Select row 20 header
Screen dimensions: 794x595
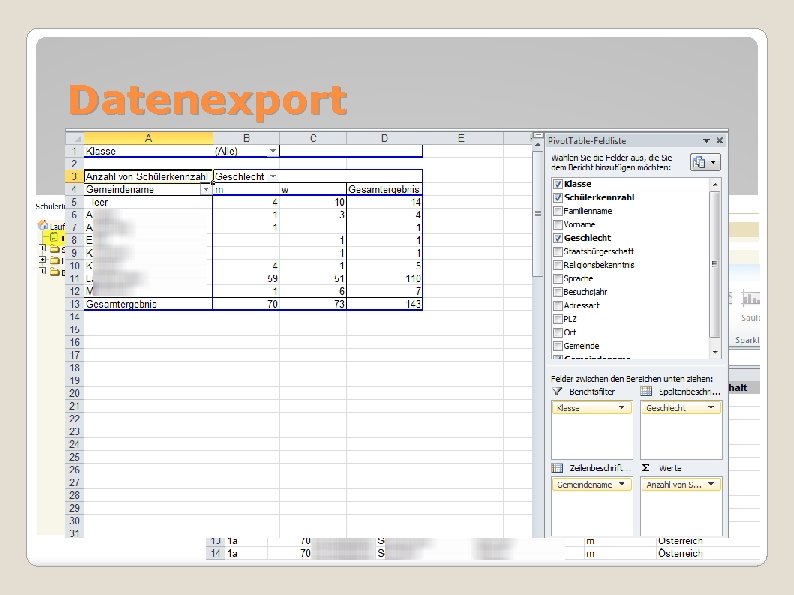click(x=75, y=393)
